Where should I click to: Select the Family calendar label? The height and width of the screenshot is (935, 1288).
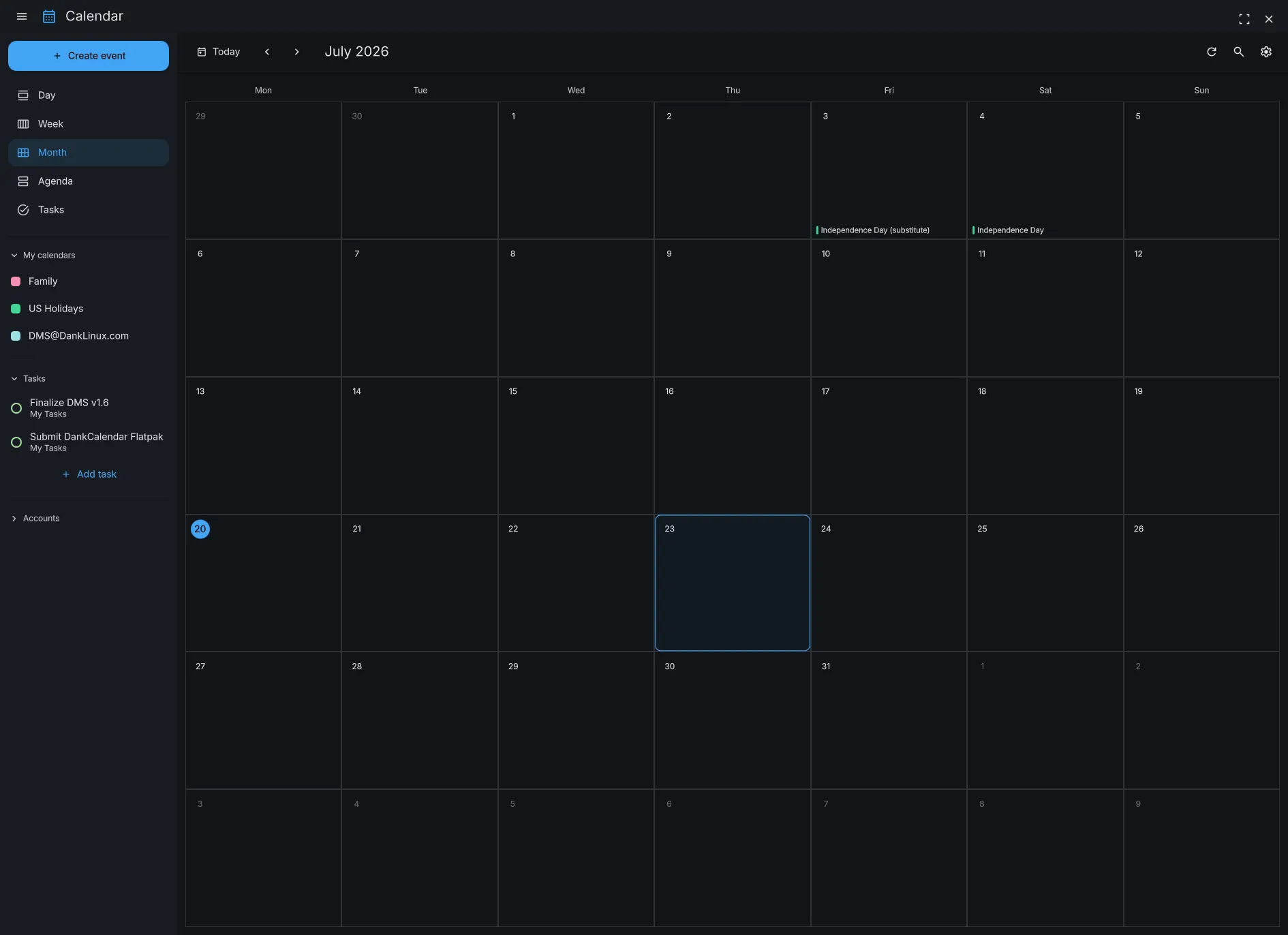43,281
